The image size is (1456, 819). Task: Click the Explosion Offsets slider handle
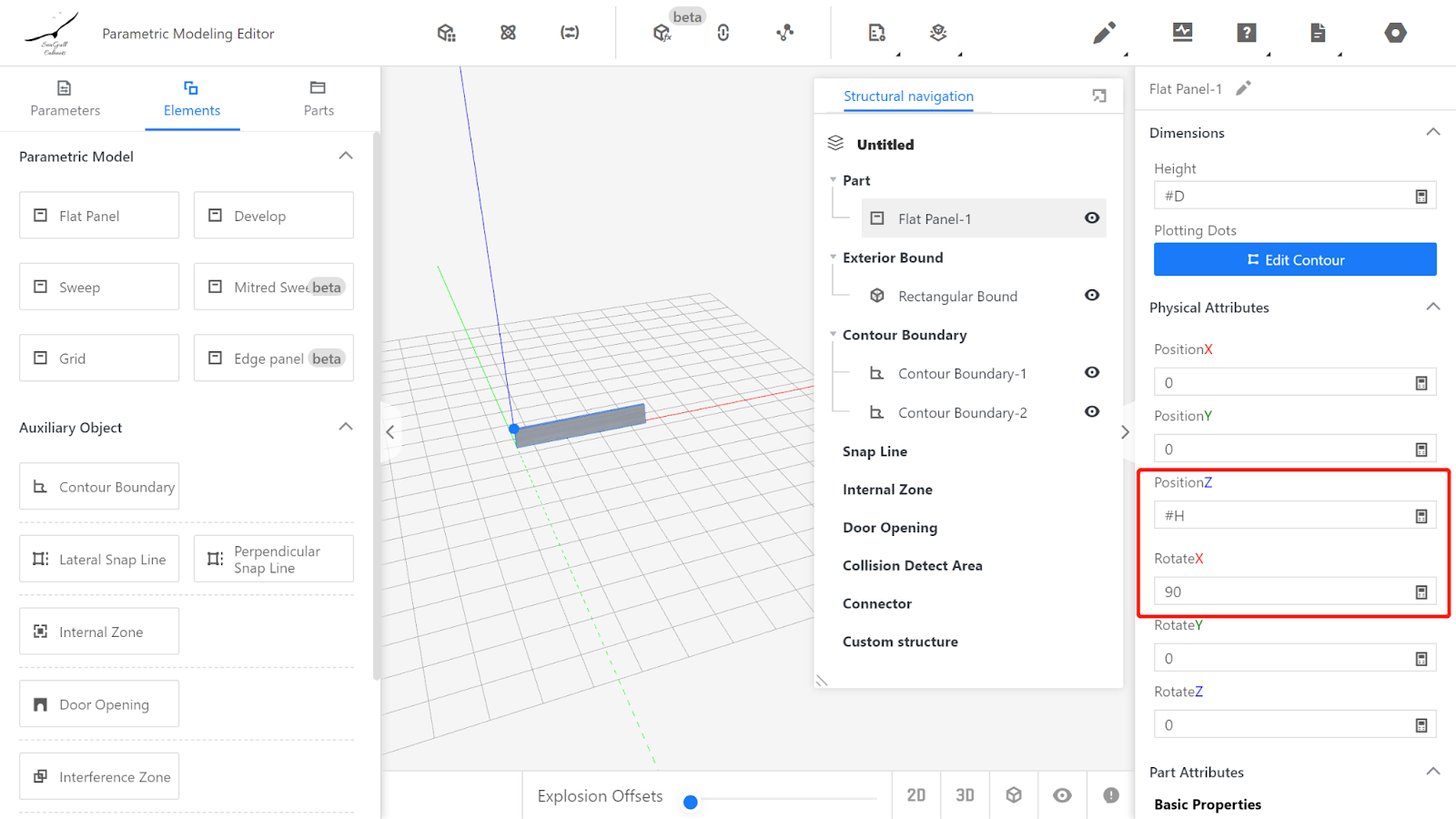tap(691, 802)
